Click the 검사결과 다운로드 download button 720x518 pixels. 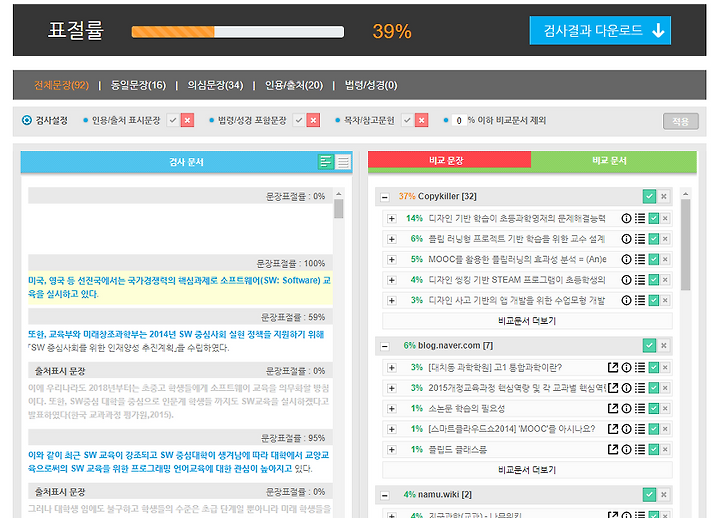[x=600, y=31]
